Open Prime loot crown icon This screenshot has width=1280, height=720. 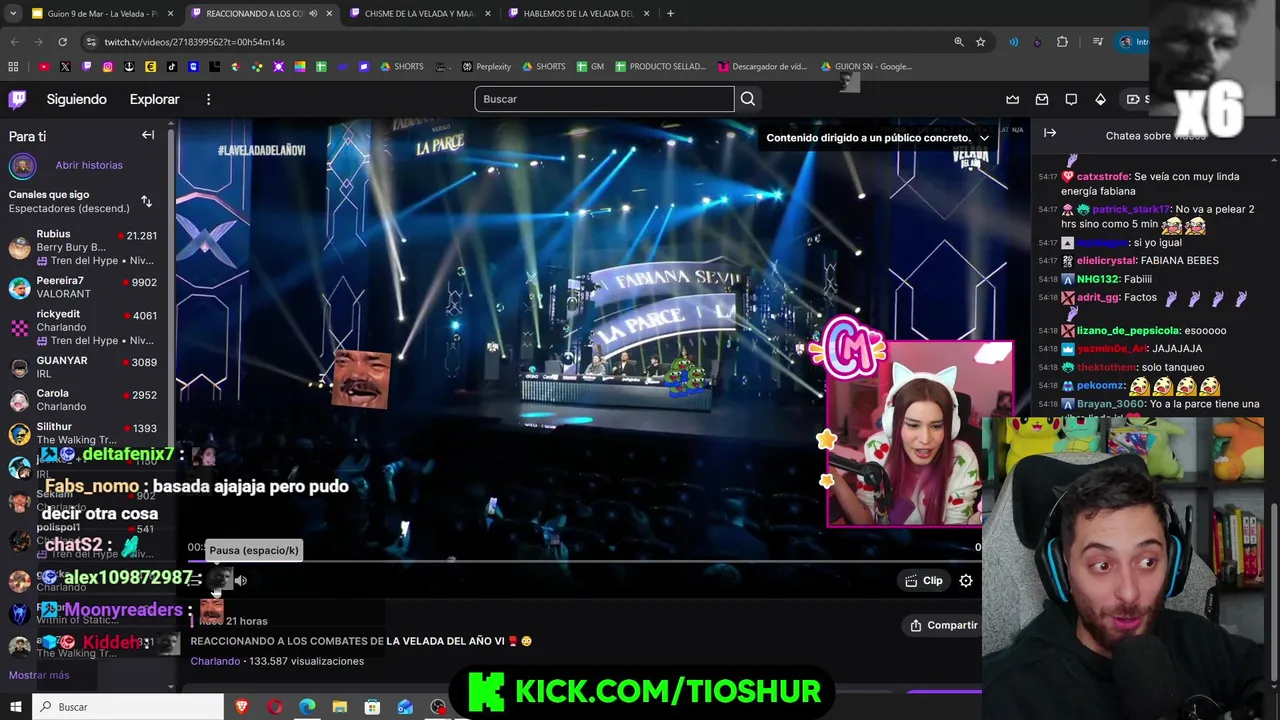click(1013, 99)
